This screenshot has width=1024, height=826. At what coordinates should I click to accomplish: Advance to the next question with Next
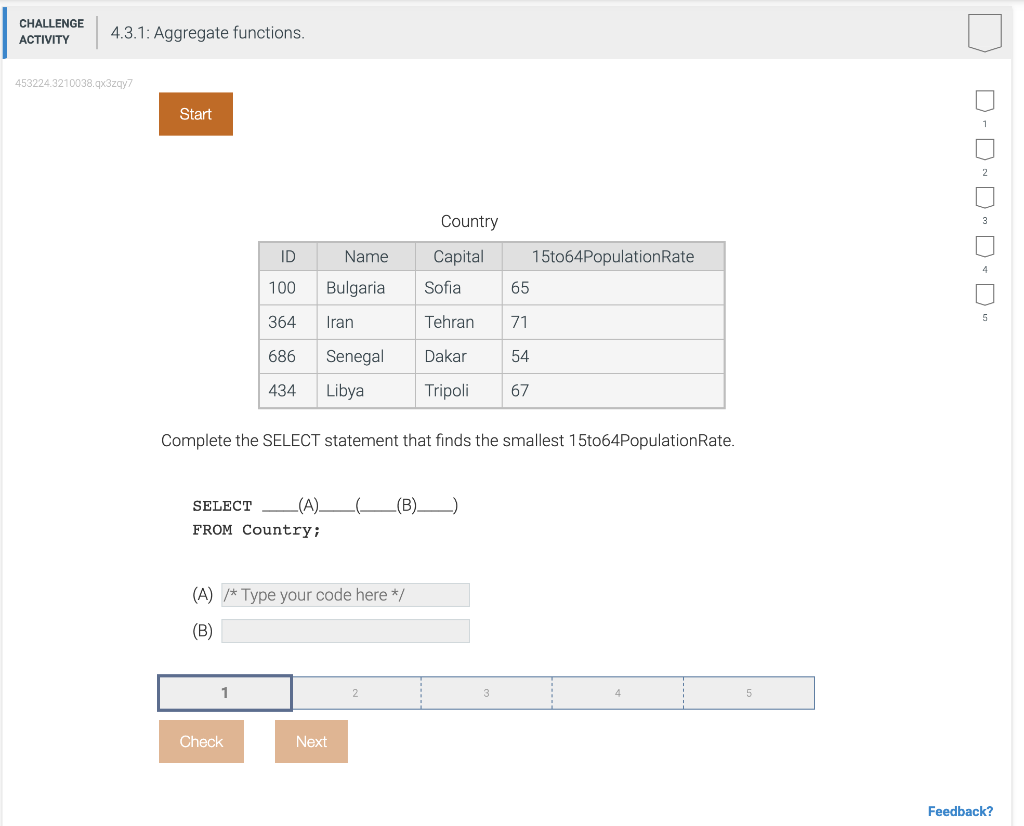click(x=311, y=741)
